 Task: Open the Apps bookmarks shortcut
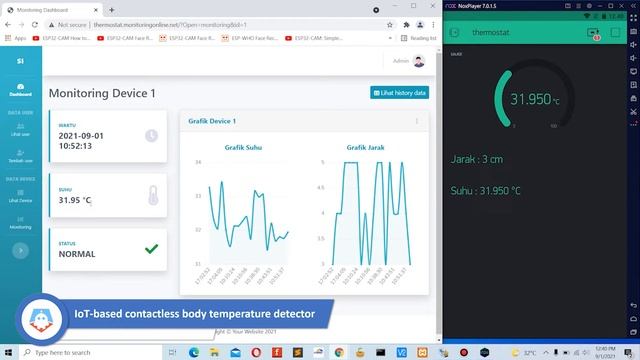(x=16, y=38)
